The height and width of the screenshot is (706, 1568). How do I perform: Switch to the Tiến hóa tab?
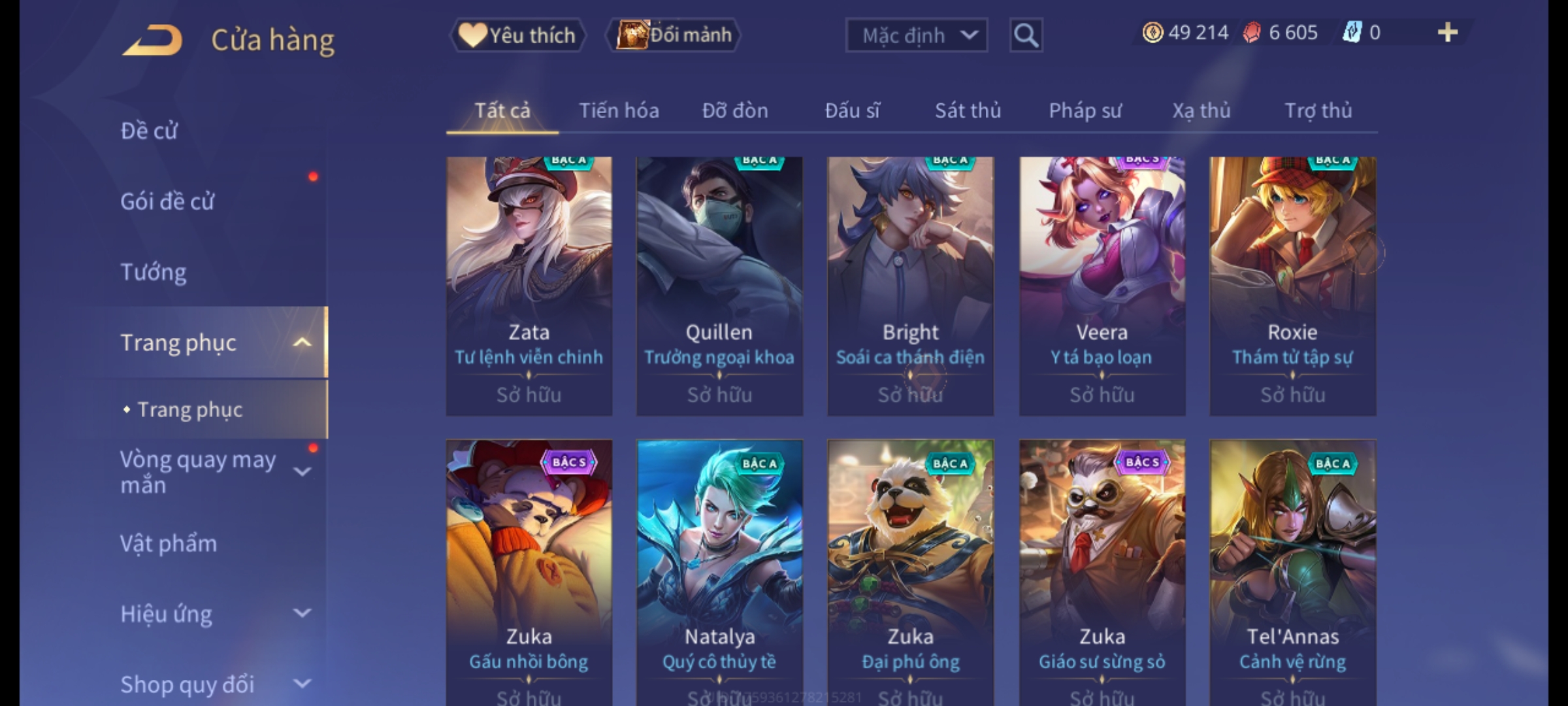(x=619, y=110)
